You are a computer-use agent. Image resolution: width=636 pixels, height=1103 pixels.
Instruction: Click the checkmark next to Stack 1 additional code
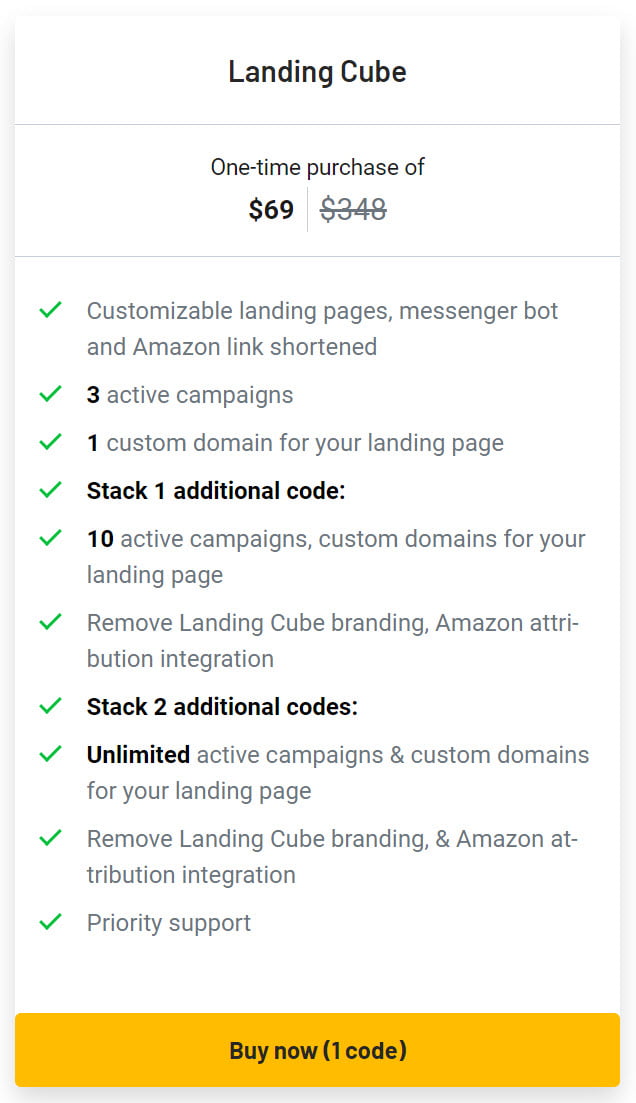pos(49,490)
